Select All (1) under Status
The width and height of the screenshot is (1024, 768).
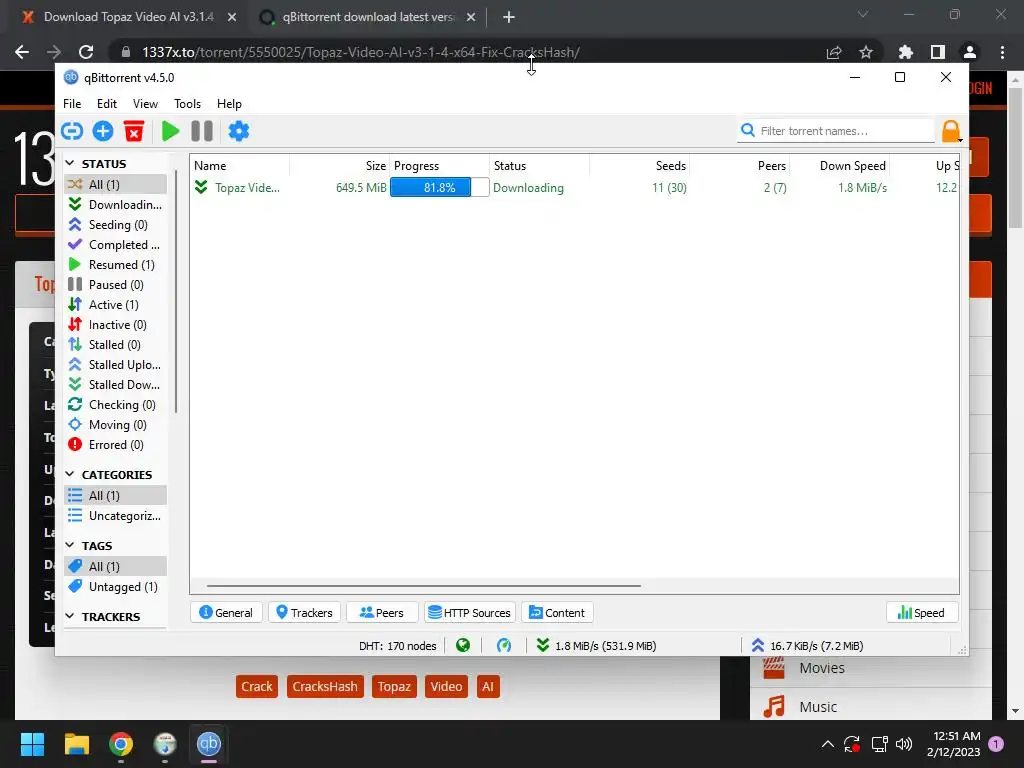[116, 185]
